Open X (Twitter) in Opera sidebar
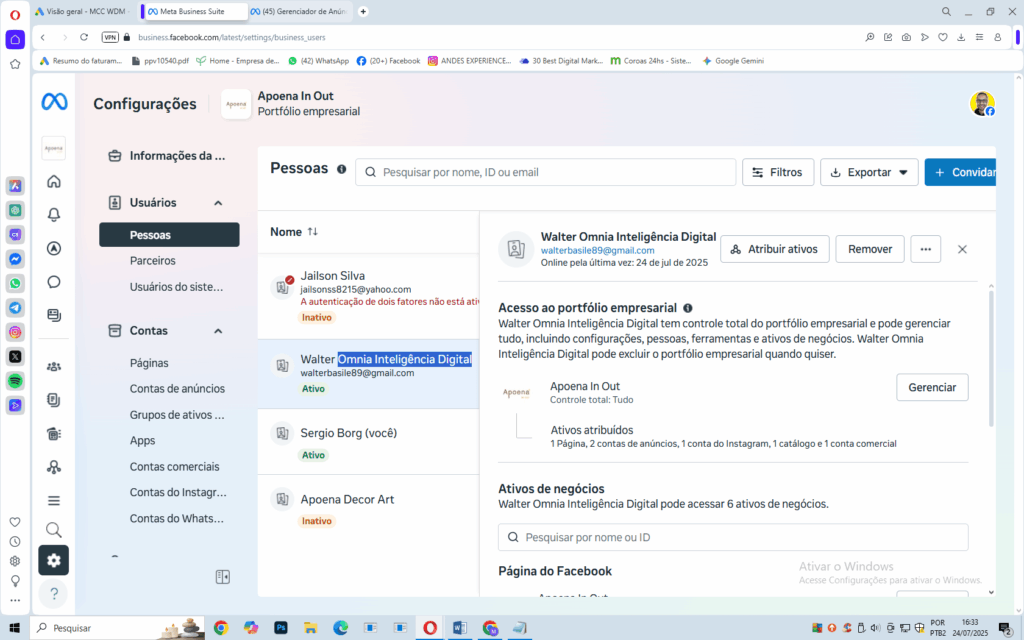 pos(15,356)
